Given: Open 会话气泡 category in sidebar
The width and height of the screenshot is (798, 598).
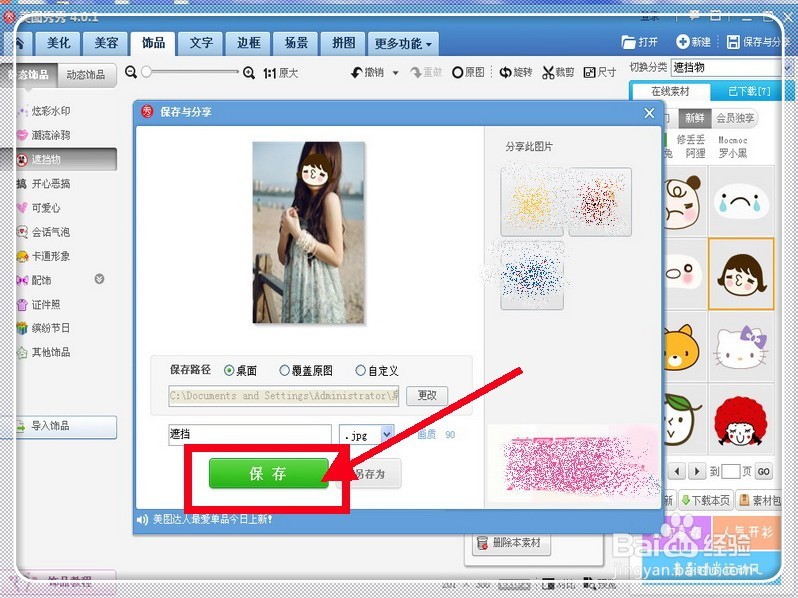Looking at the screenshot, I should pyautogui.click(x=51, y=232).
